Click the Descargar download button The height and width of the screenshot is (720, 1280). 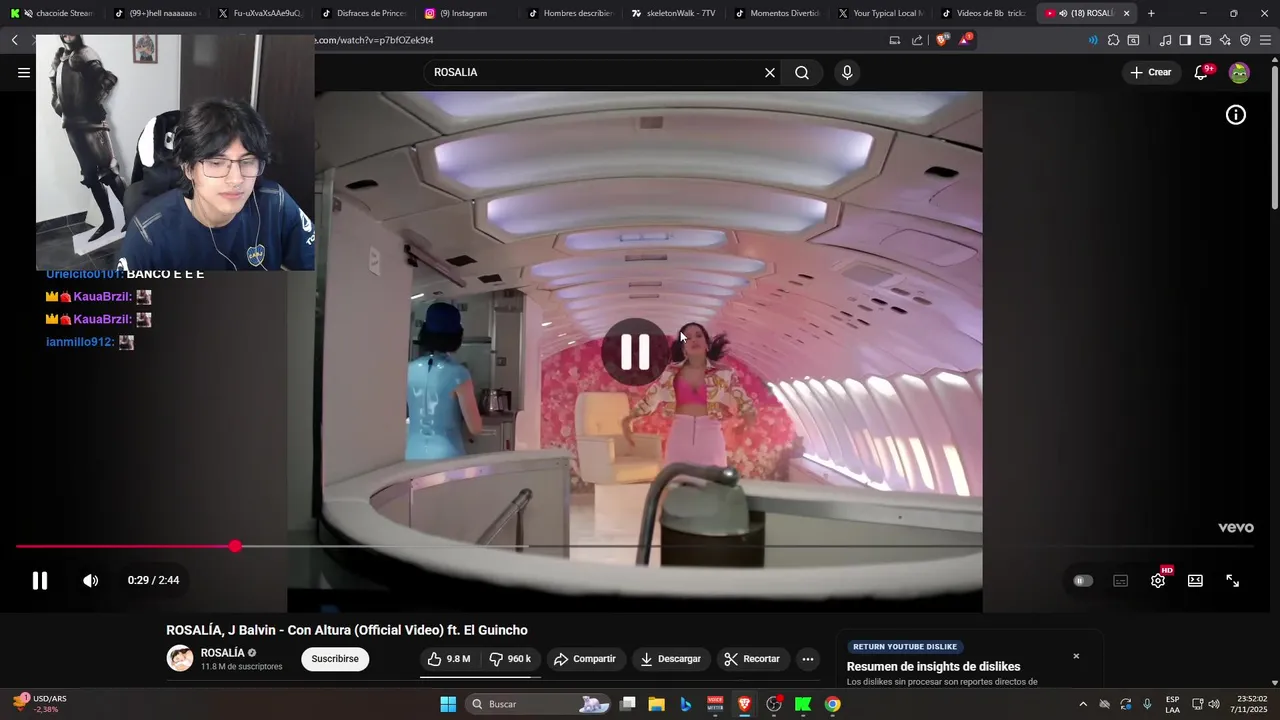point(671,659)
